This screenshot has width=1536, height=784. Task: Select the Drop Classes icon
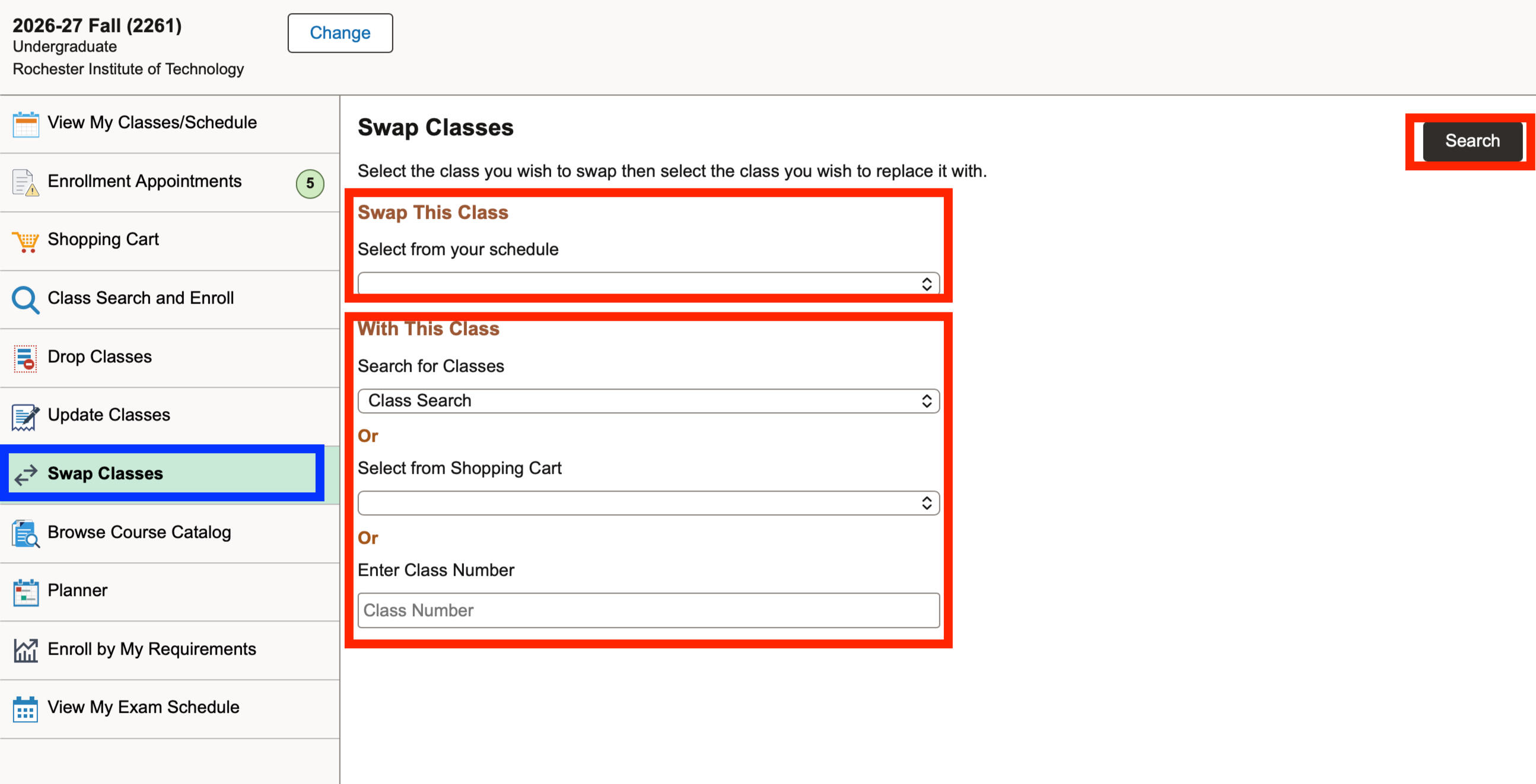[x=24, y=357]
